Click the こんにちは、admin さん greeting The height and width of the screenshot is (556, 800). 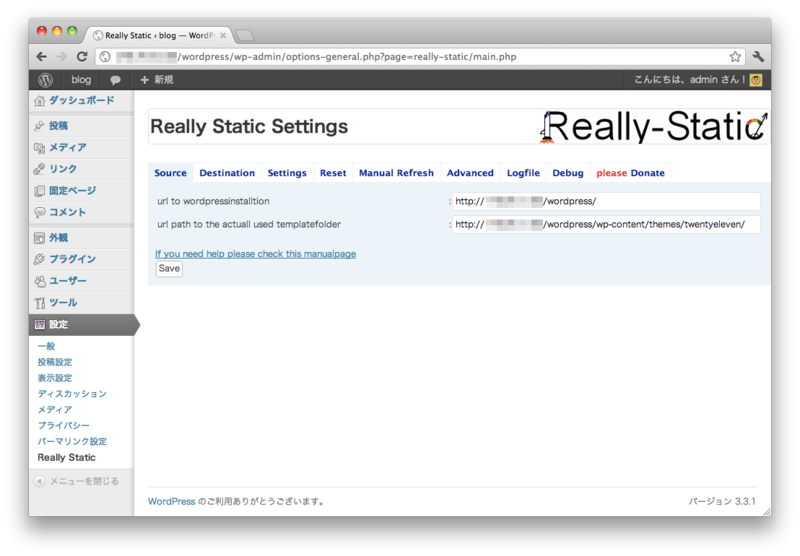coord(690,80)
